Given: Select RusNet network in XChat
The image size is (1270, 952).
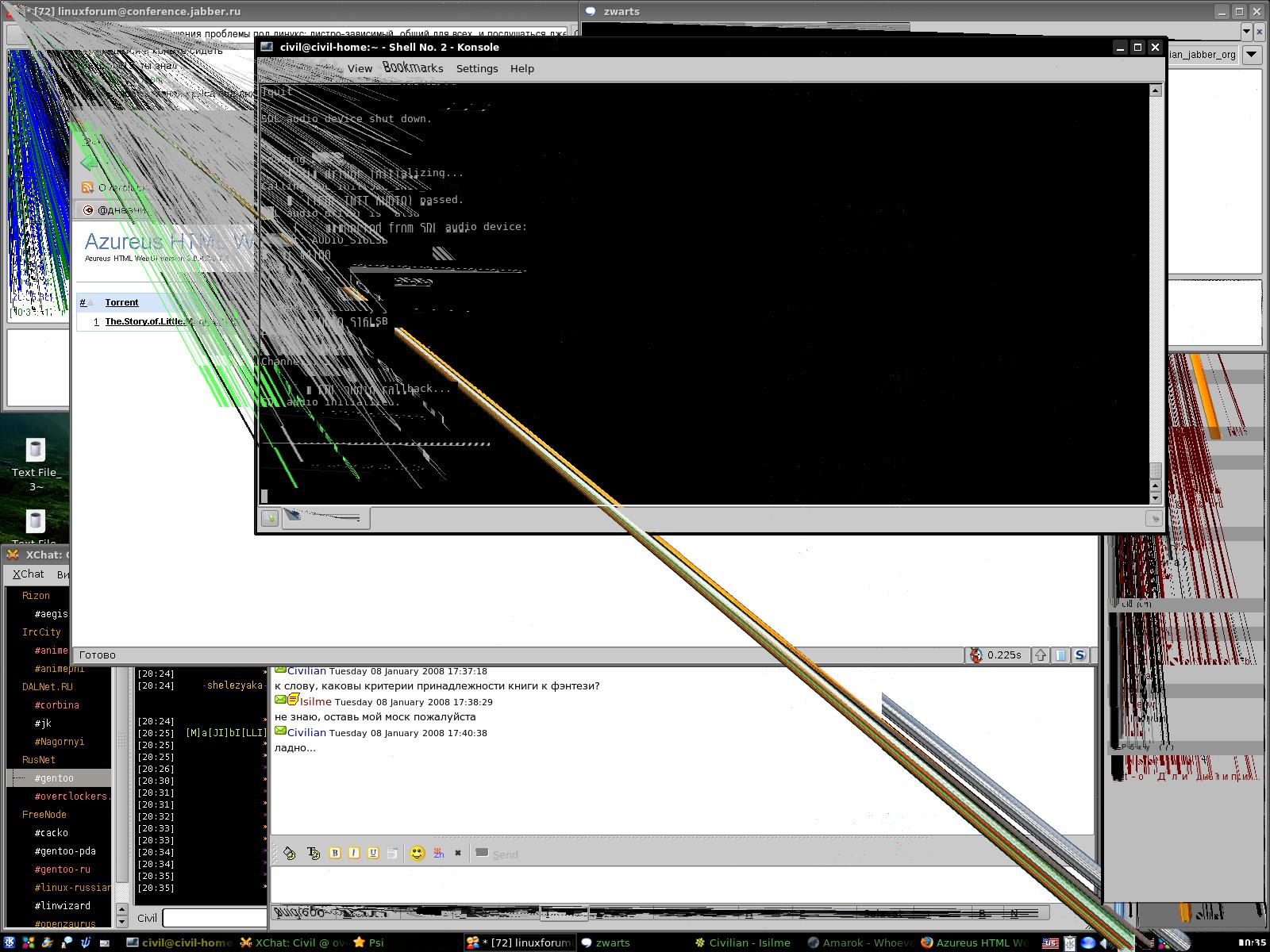Looking at the screenshot, I should pyautogui.click(x=39, y=760).
